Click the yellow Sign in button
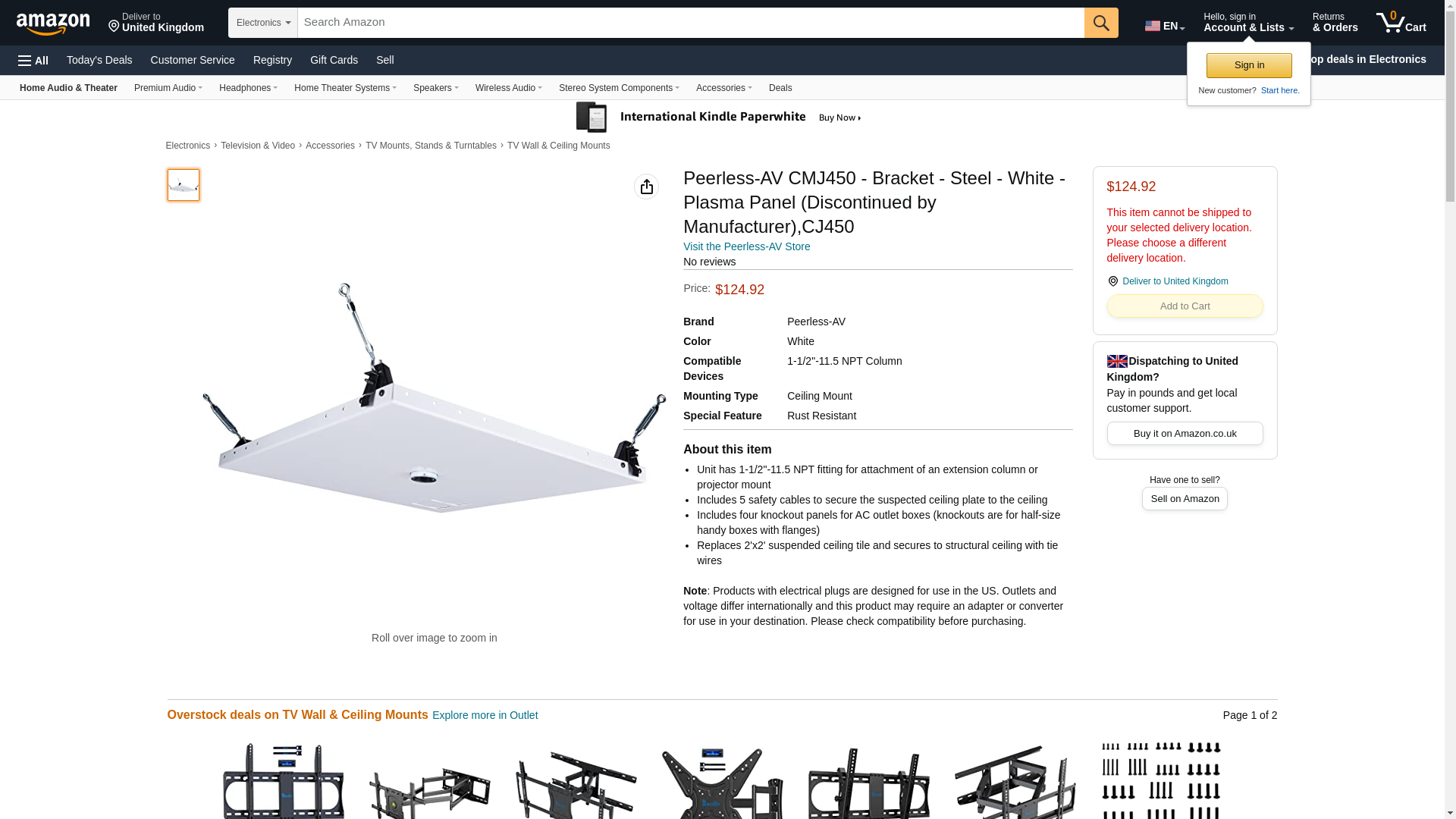 1249,65
